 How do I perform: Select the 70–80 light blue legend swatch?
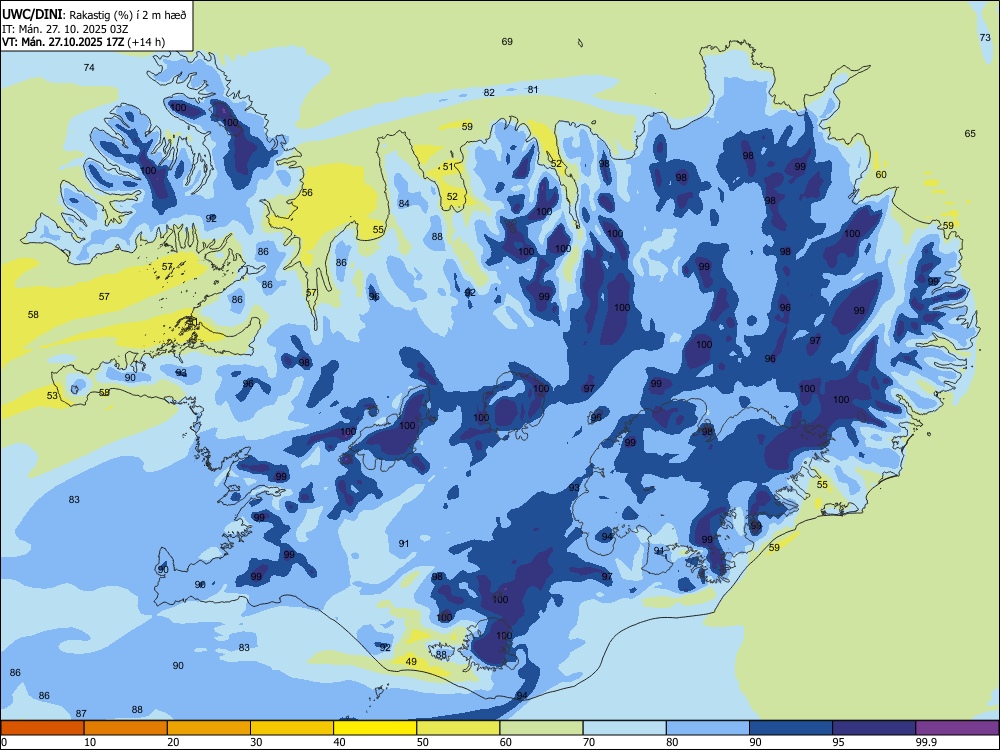tap(625, 728)
